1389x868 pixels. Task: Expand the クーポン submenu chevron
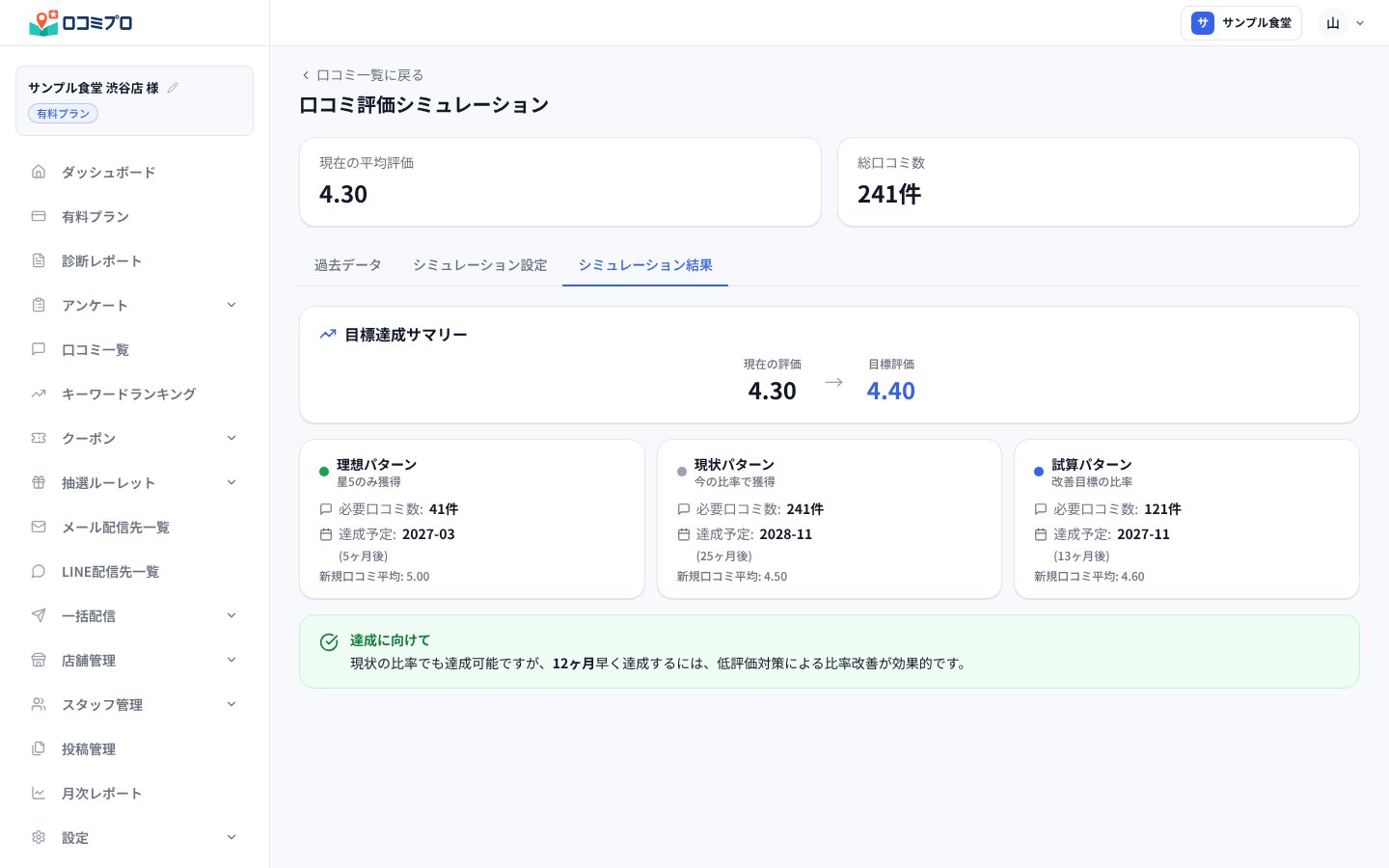tap(231, 438)
